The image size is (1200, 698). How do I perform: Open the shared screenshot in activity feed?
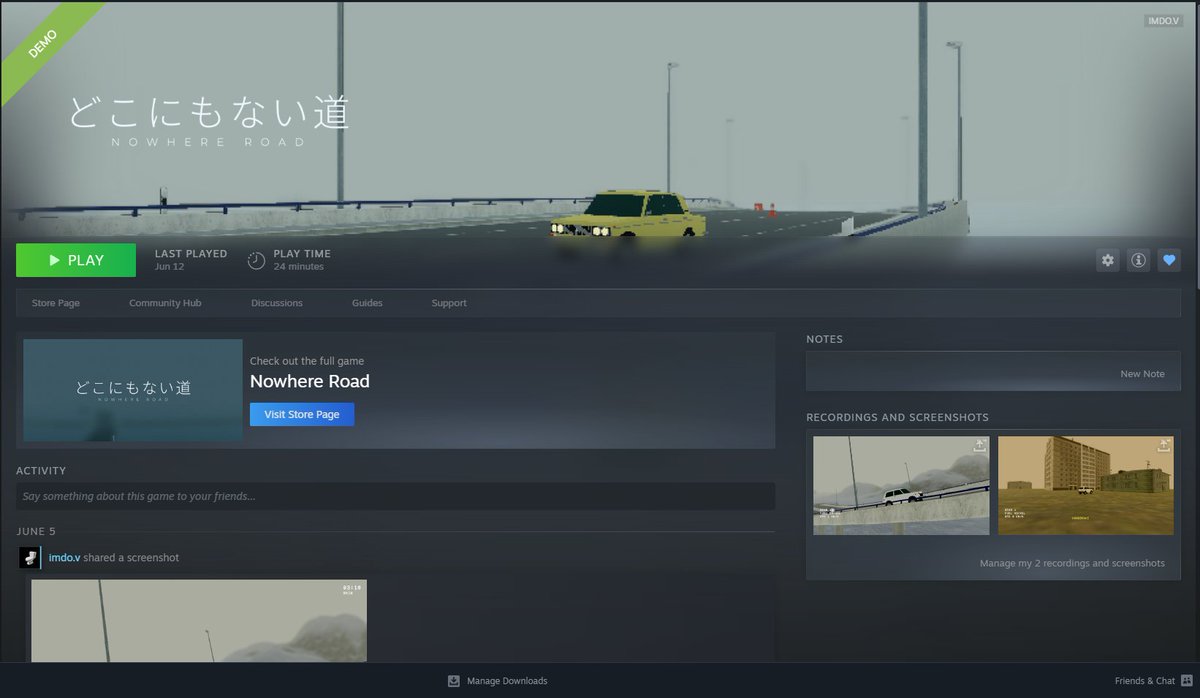click(x=199, y=620)
